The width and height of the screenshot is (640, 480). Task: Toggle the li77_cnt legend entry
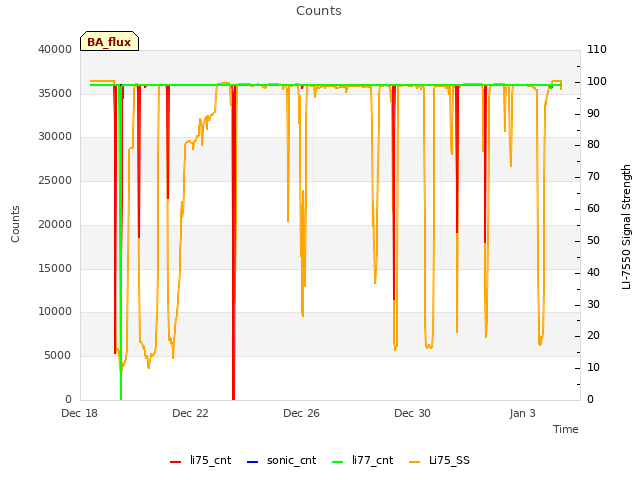point(362,460)
